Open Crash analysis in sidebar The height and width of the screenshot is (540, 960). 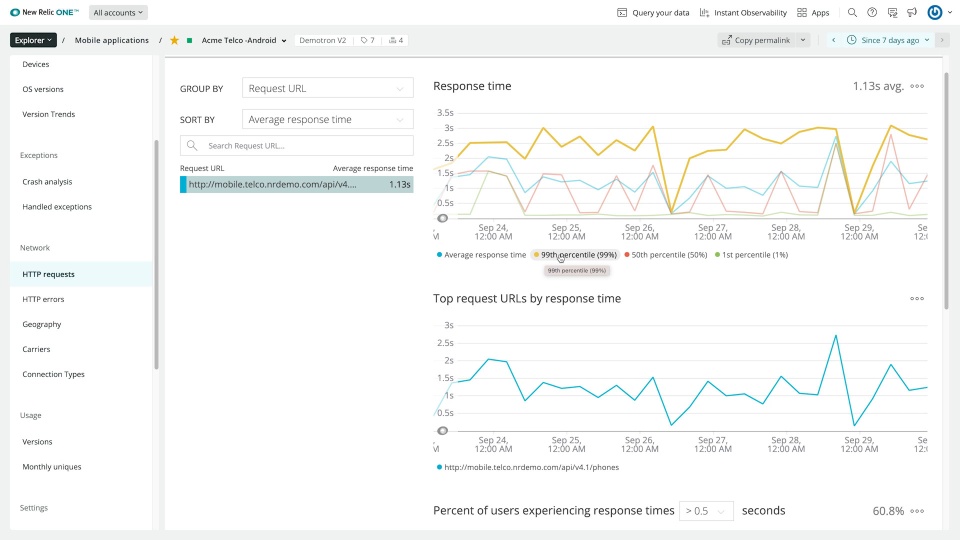click(x=47, y=182)
